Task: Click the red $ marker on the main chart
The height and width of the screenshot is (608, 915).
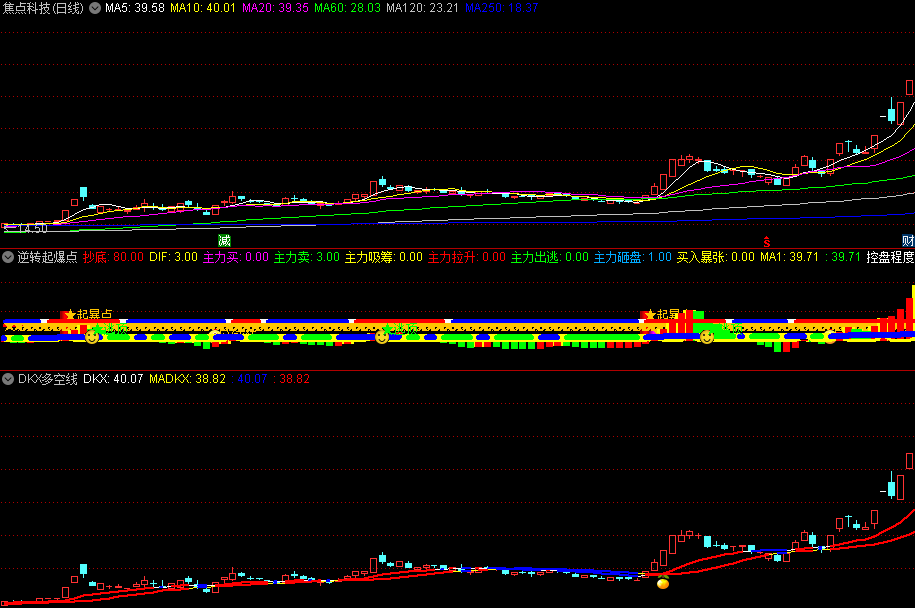Action: click(x=767, y=242)
